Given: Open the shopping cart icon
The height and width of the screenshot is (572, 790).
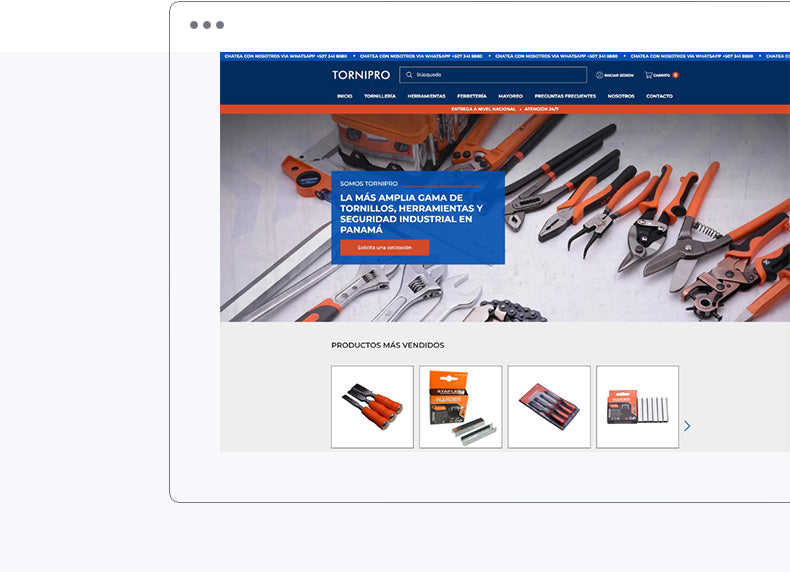Looking at the screenshot, I should [x=649, y=75].
